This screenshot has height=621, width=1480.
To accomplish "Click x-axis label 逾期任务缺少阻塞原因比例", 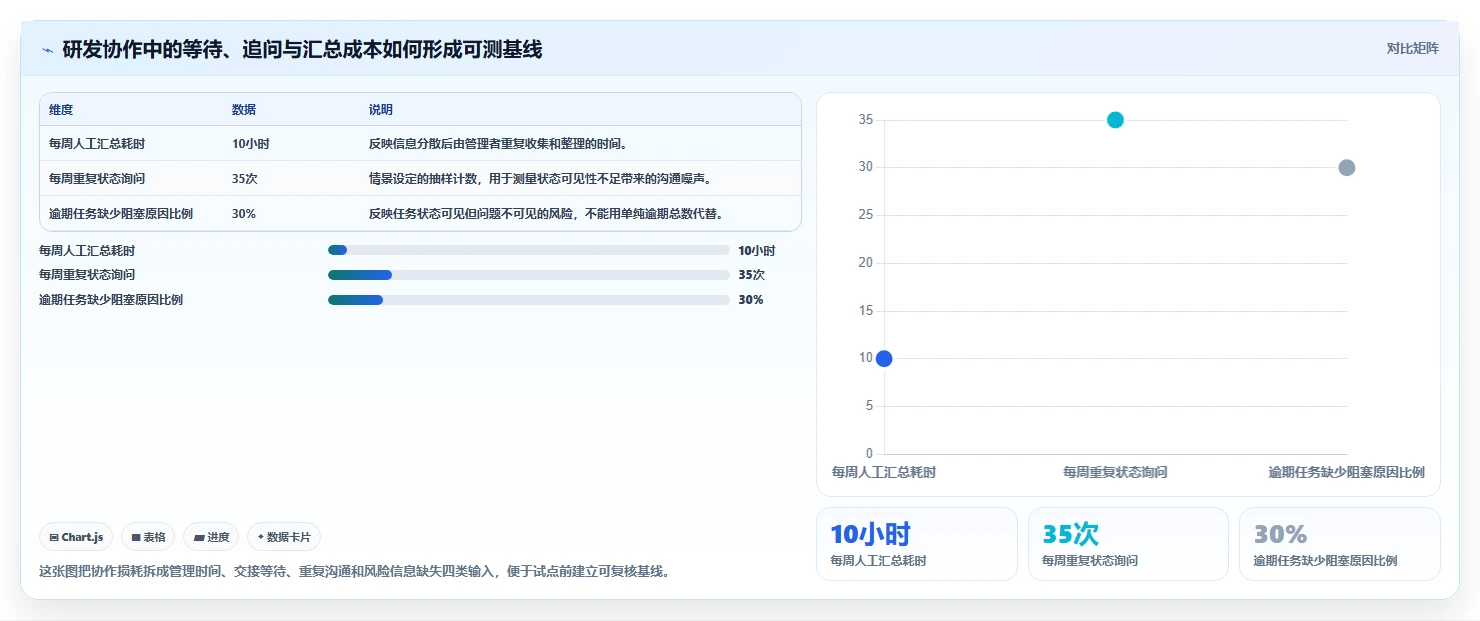I will [1346, 472].
